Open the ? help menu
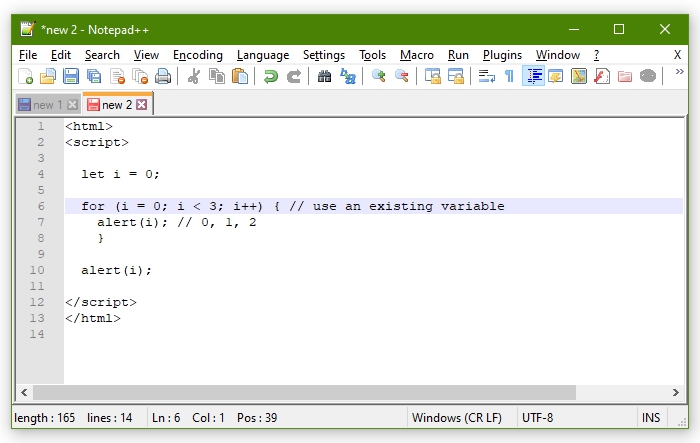 596,55
